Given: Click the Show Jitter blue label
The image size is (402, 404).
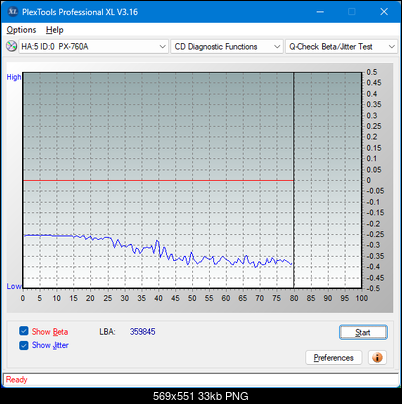Looking at the screenshot, I should [50, 345].
